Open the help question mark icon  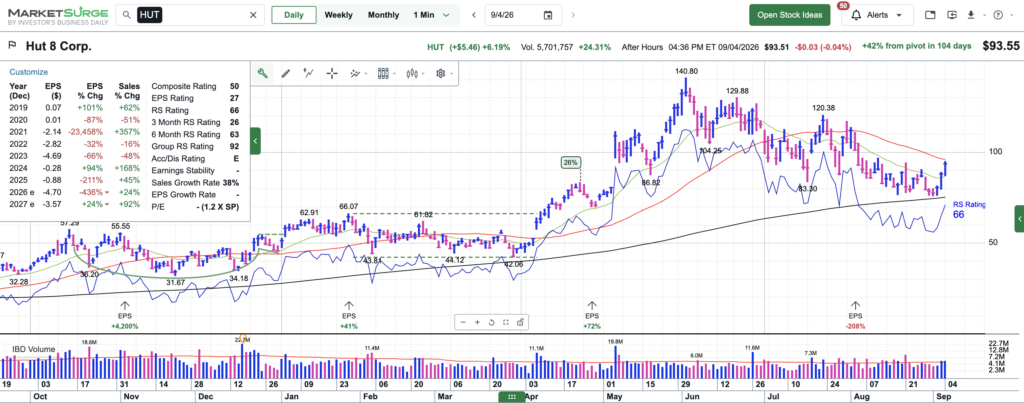(997, 14)
